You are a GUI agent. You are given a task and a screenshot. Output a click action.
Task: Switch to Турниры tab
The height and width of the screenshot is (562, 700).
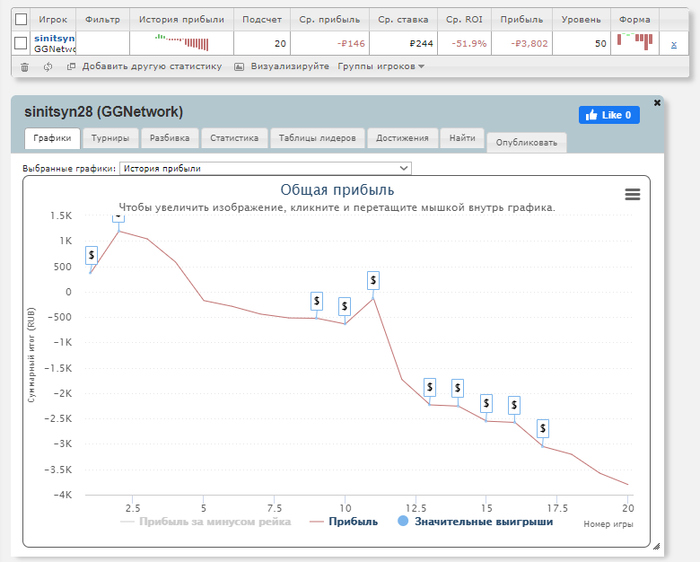pyautogui.click(x=110, y=138)
